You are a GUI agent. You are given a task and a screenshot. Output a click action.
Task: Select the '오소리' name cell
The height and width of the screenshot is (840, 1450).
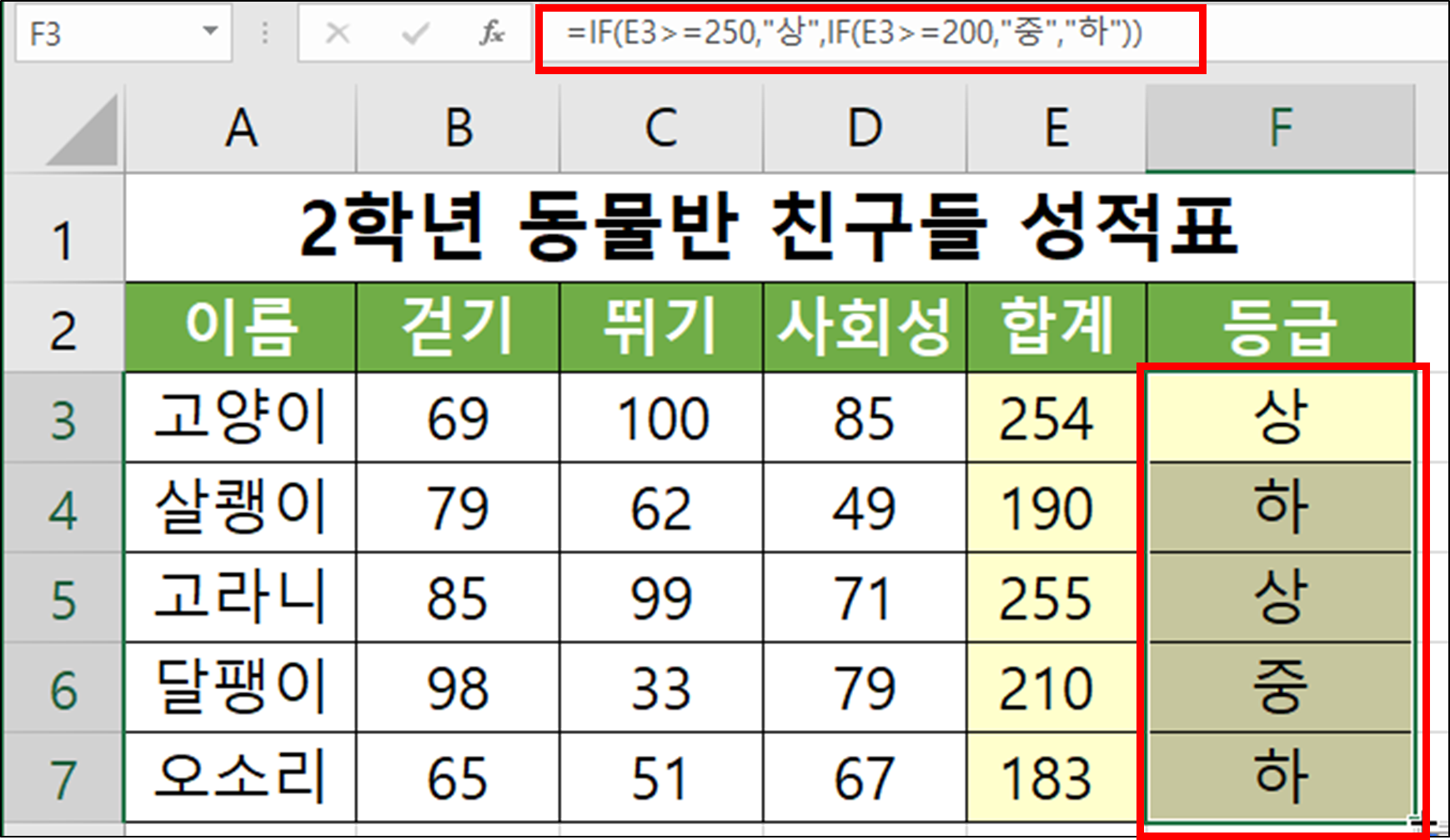coord(241,777)
